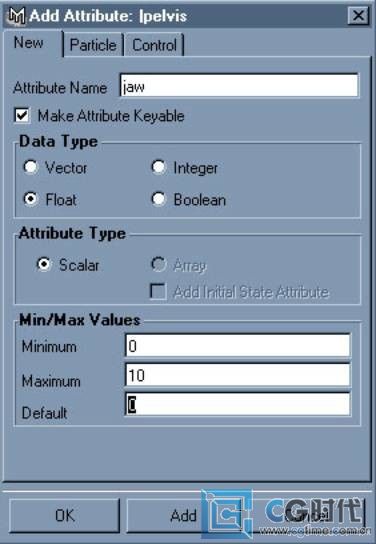The height and width of the screenshot is (544, 376).
Task: Click the Add button
Action: (x=183, y=516)
